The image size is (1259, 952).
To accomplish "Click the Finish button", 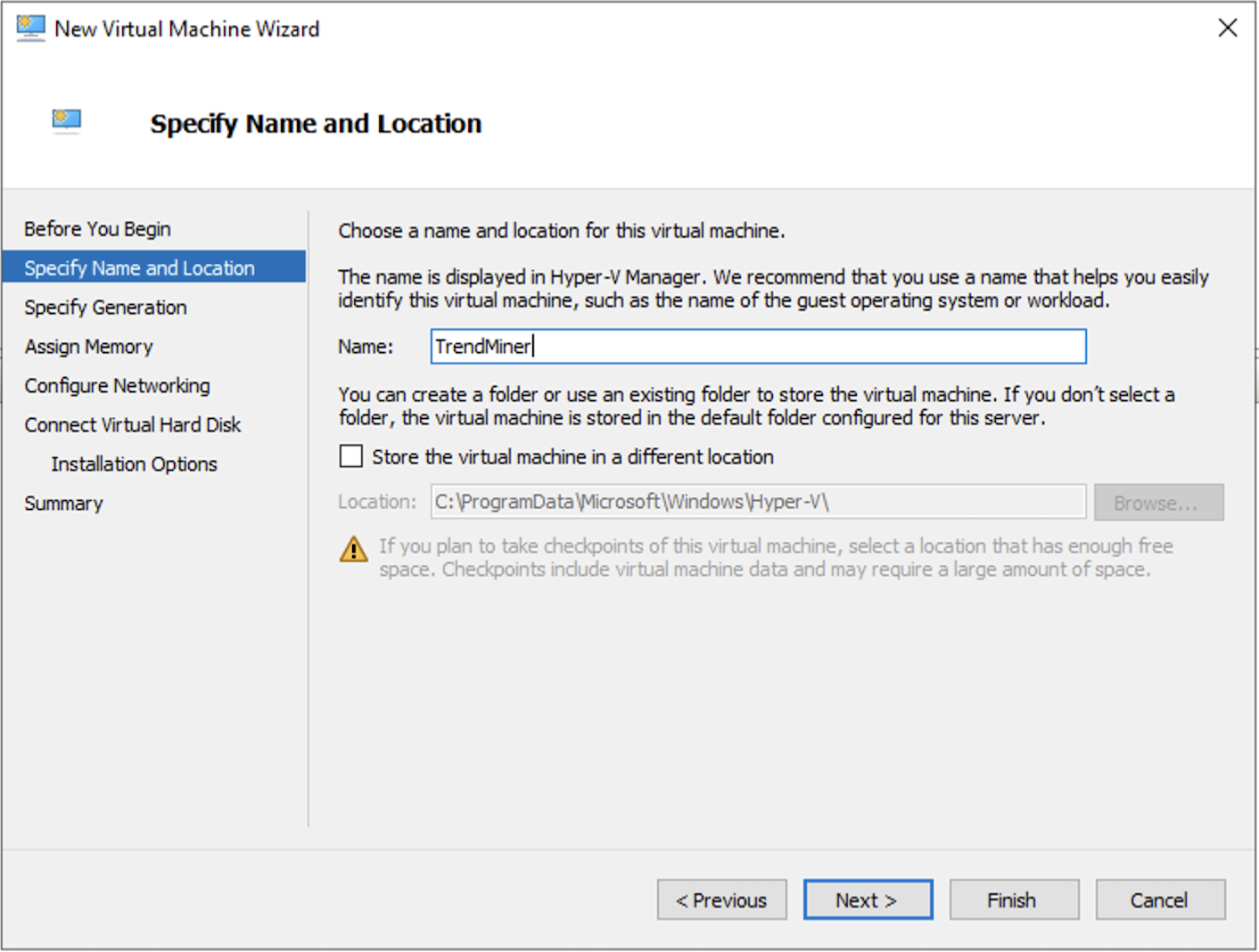I will pos(1013,899).
